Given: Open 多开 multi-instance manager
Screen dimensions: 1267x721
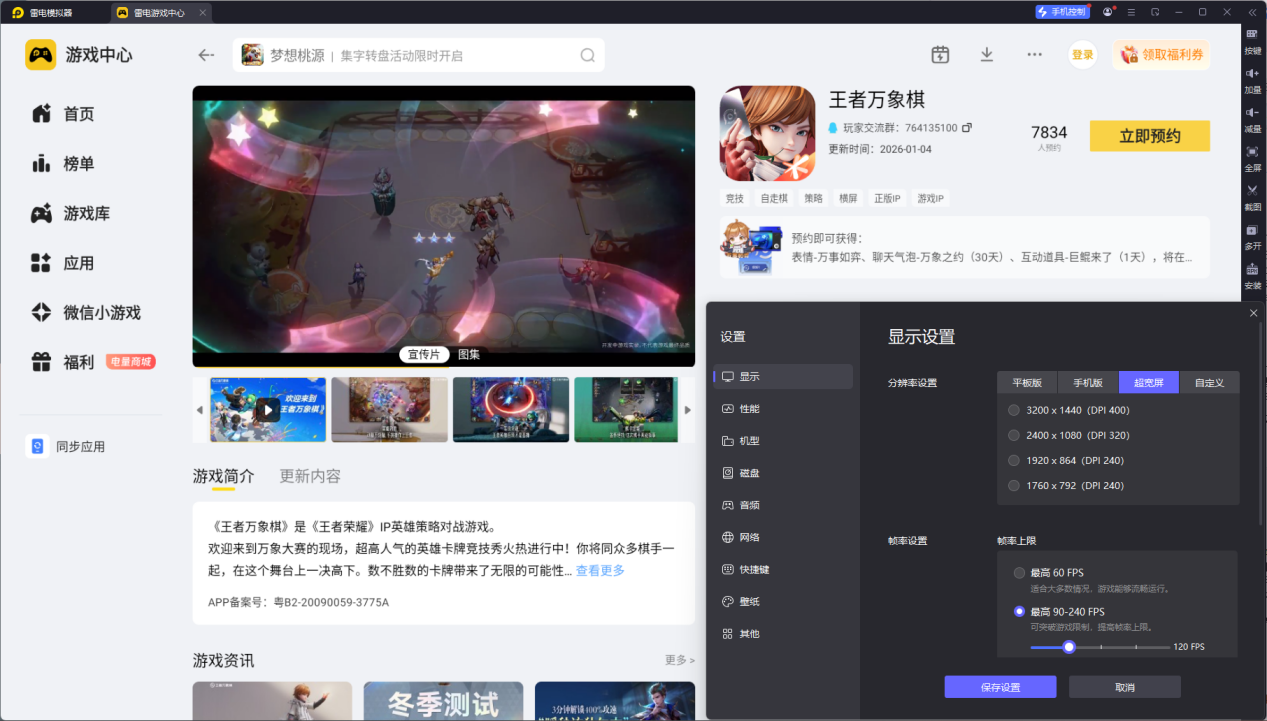Looking at the screenshot, I should pos(1252,237).
